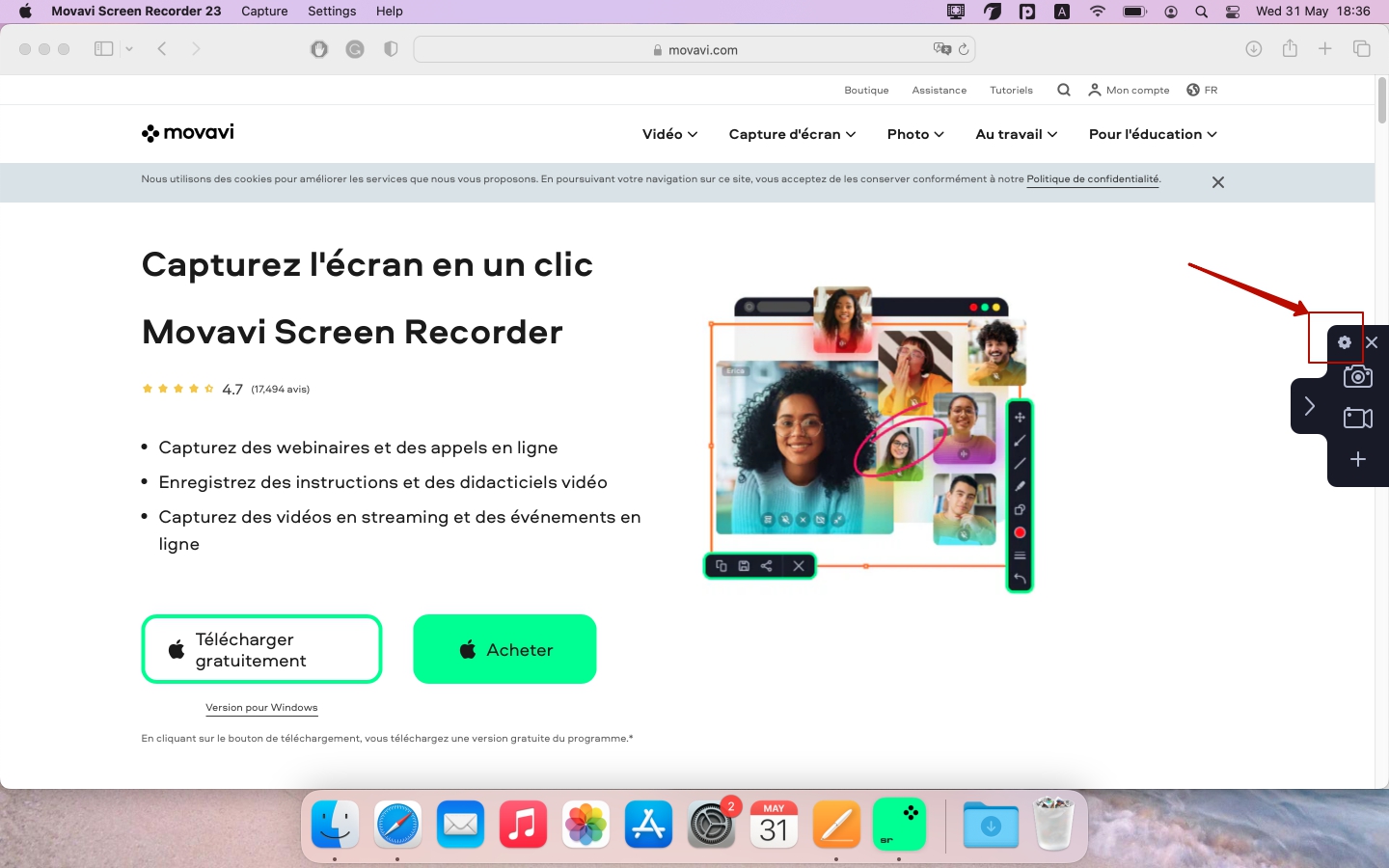Click the translate page icon in address bar

pyautogui.click(x=941, y=49)
